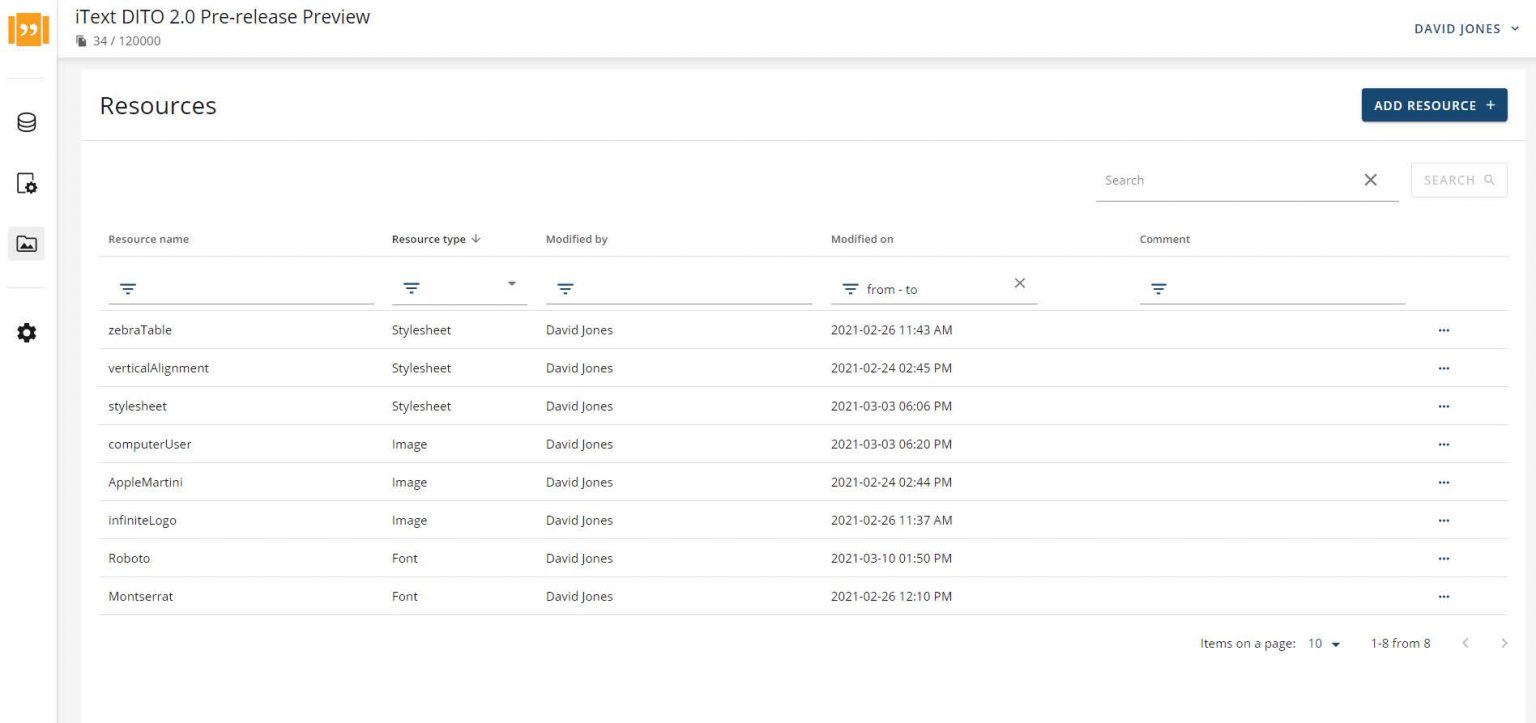Select the Resources image icon in the sidebar
1536x723 pixels.
pyautogui.click(x=27, y=242)
